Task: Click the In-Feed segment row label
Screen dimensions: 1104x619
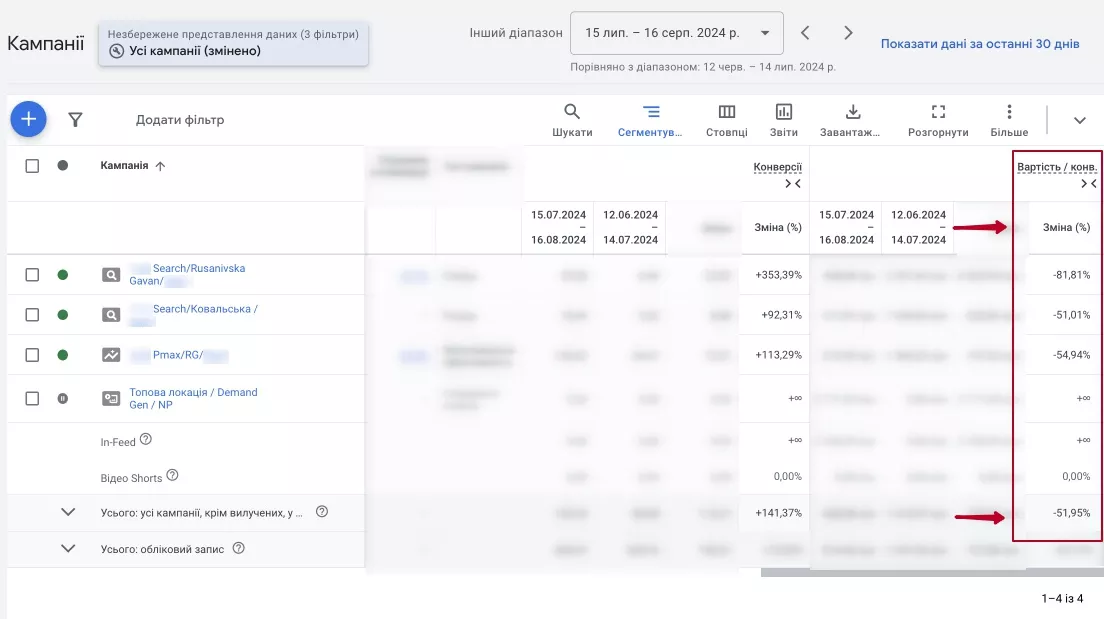Action: coord(118,442)
